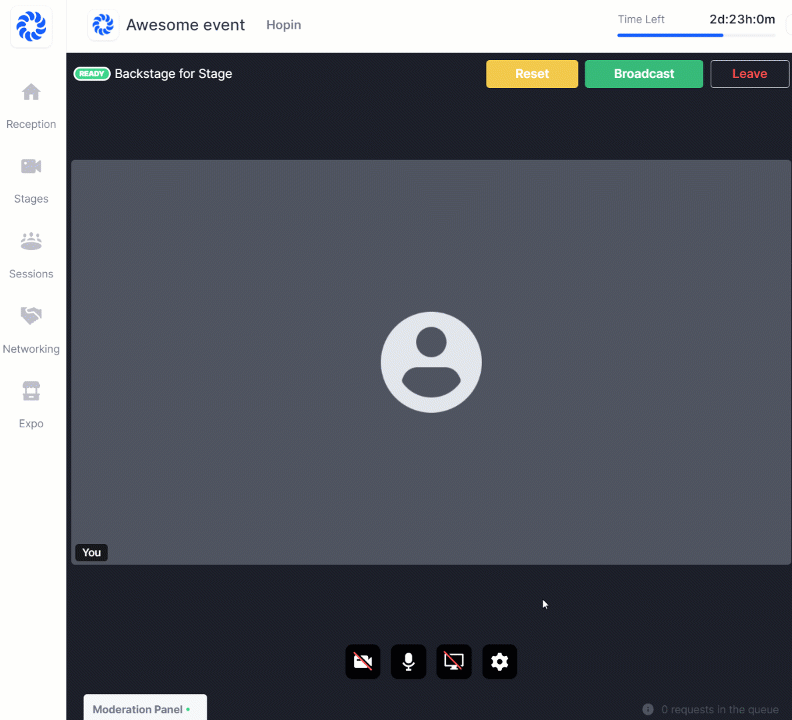792x720 pixels.
Task: Open Networking handshake icon
Action: pyautogui.click(x=31, y=316)
